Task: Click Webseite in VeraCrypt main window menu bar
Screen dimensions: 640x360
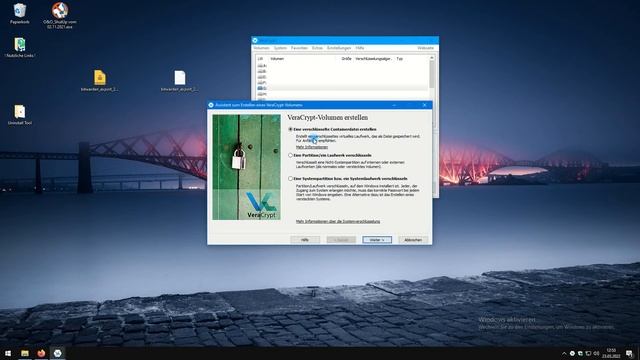Action: 425,48
